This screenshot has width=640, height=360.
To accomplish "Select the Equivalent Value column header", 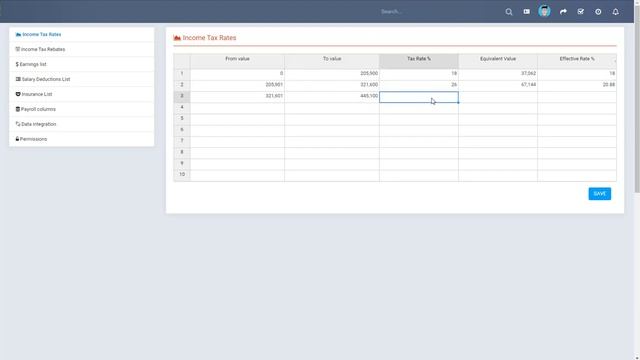I will point(498,61).
